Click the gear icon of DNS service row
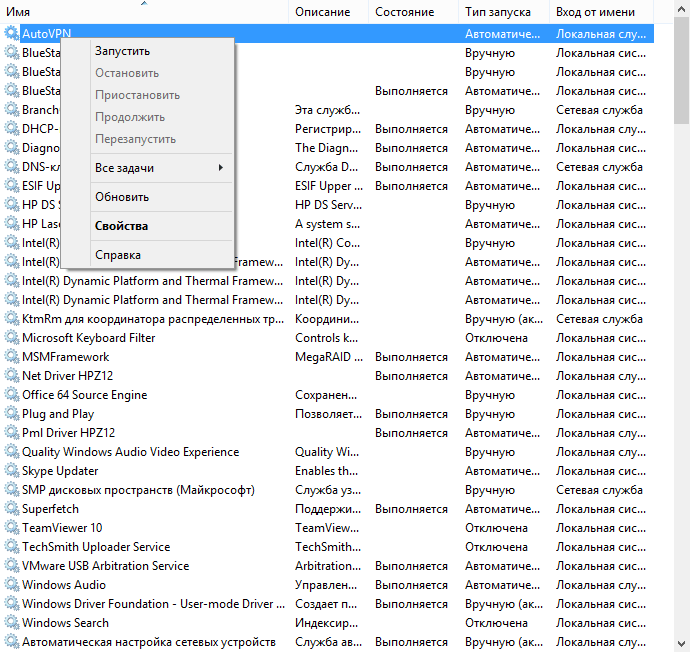 pos(11,167)
